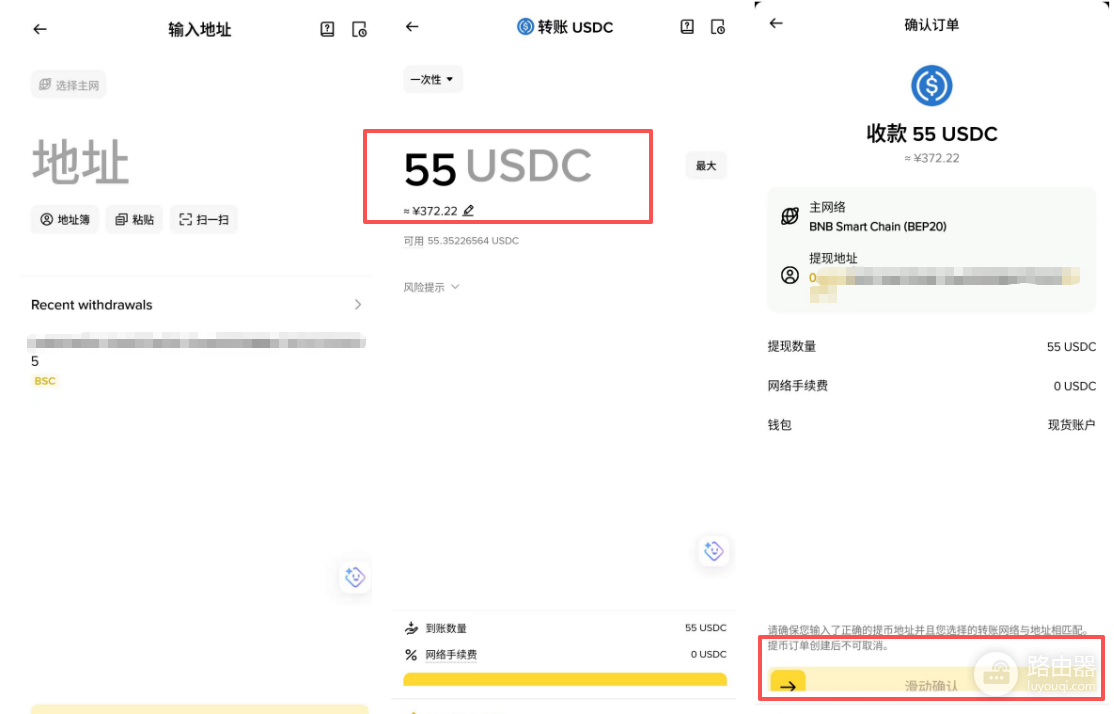This screenshot has width=1114, height=714.
Task: Go back from the 输入地址 screen
Action: pyautogui.click(x=40, y=29)
